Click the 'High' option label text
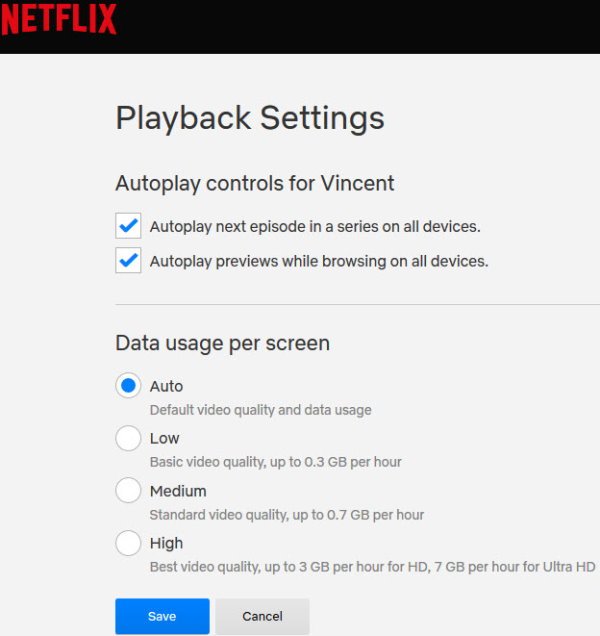Viewport: 600px width, 636px height. coord(167,543)
